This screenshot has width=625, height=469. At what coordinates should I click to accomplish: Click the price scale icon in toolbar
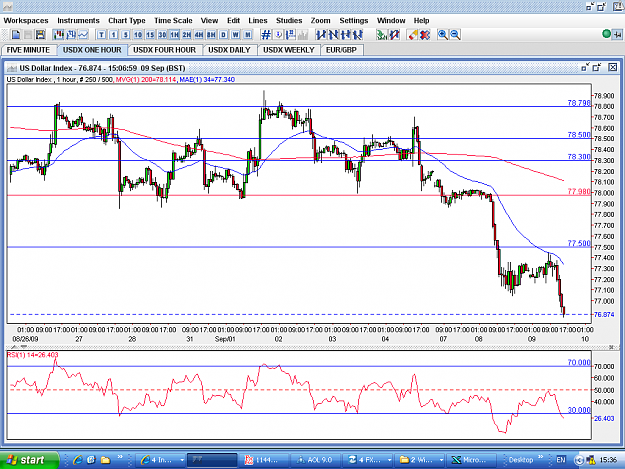tap(290, 35)
